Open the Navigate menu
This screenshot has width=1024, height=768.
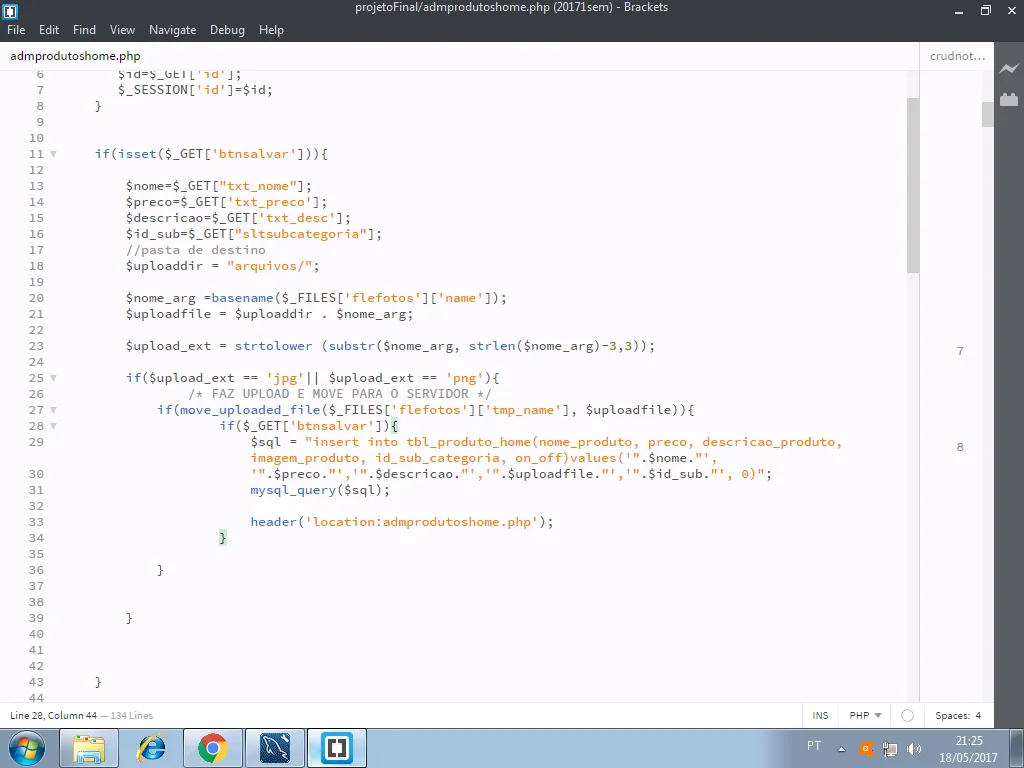tap(172, 30)
